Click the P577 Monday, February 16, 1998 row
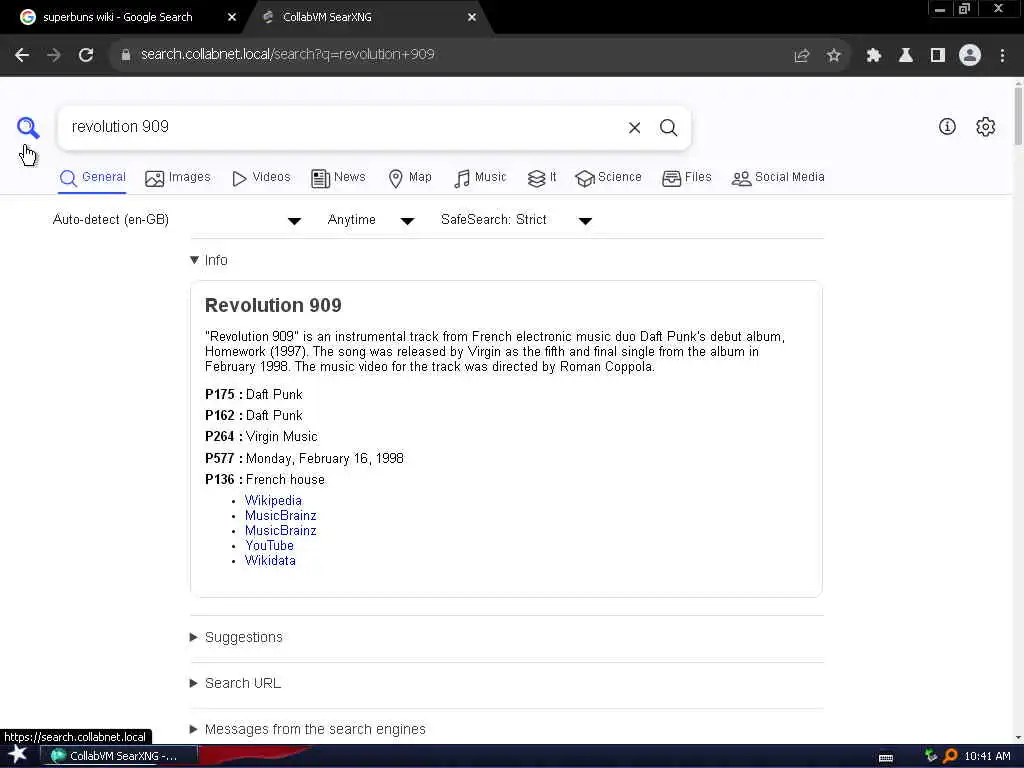Image resolution: width=1024 pixels, height=768 pixels. tap(304, 458)
